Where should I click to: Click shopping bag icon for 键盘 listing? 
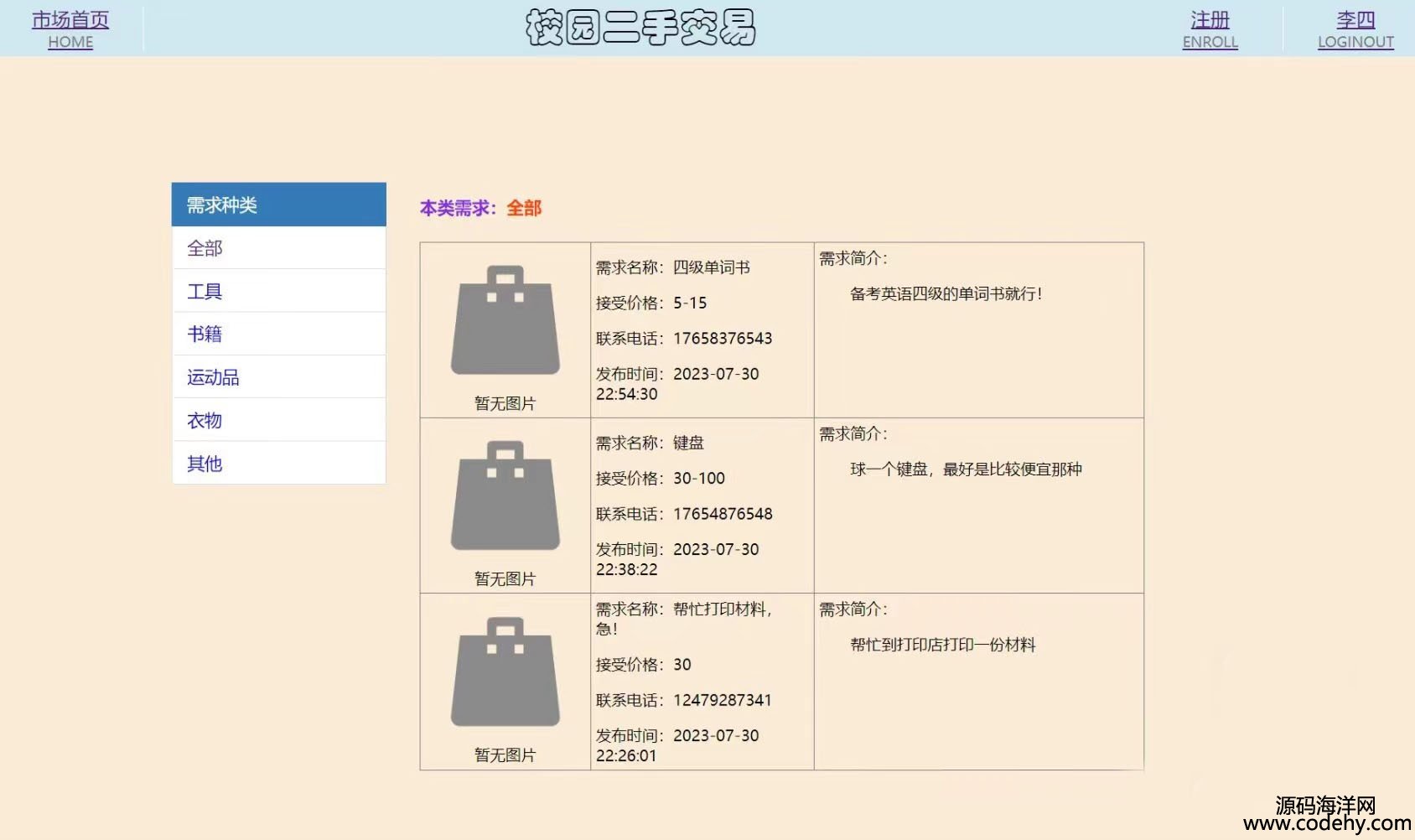pyautogui.click(x=505, y=495)
